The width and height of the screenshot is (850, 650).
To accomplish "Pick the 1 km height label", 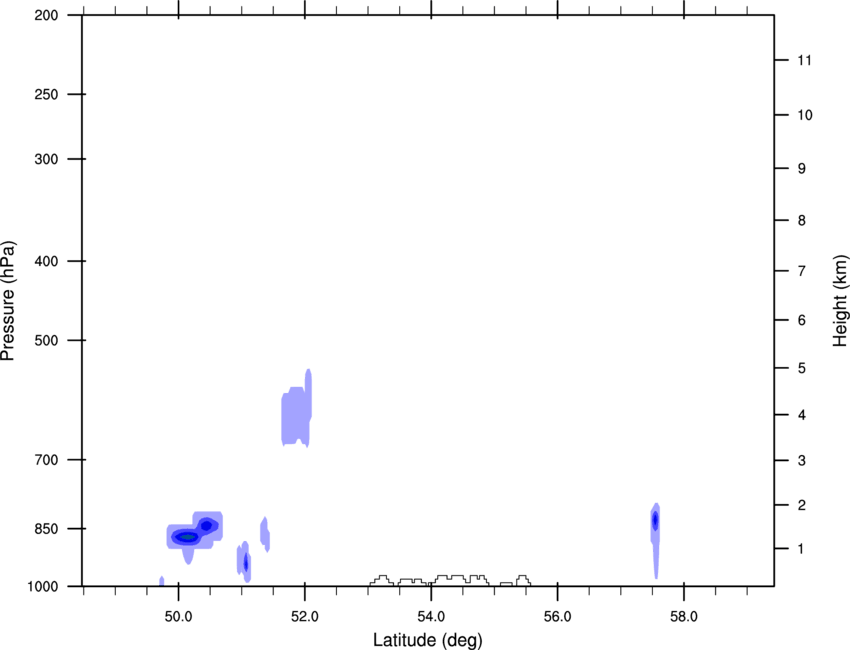I will click(802, 549).
